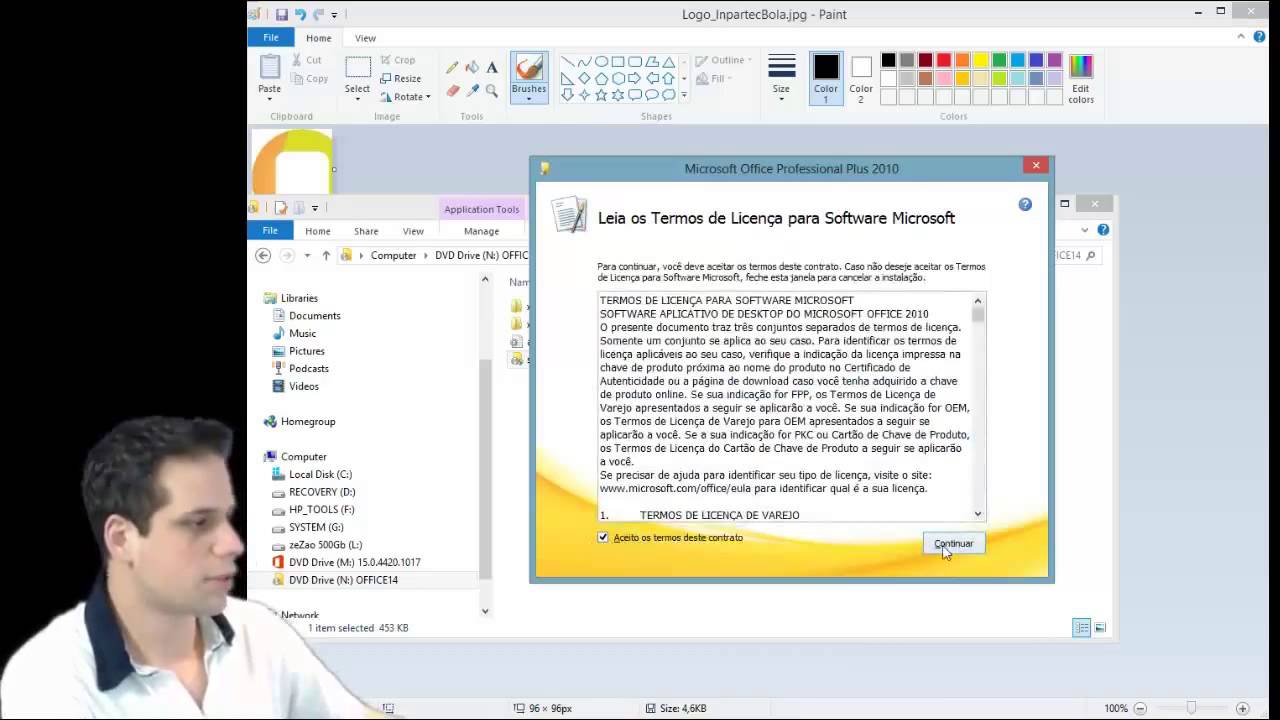Image resolution: width=1280 pixels, height=720 pixels.
Task: Open the Explorer File menu
Action: point(270,231)
